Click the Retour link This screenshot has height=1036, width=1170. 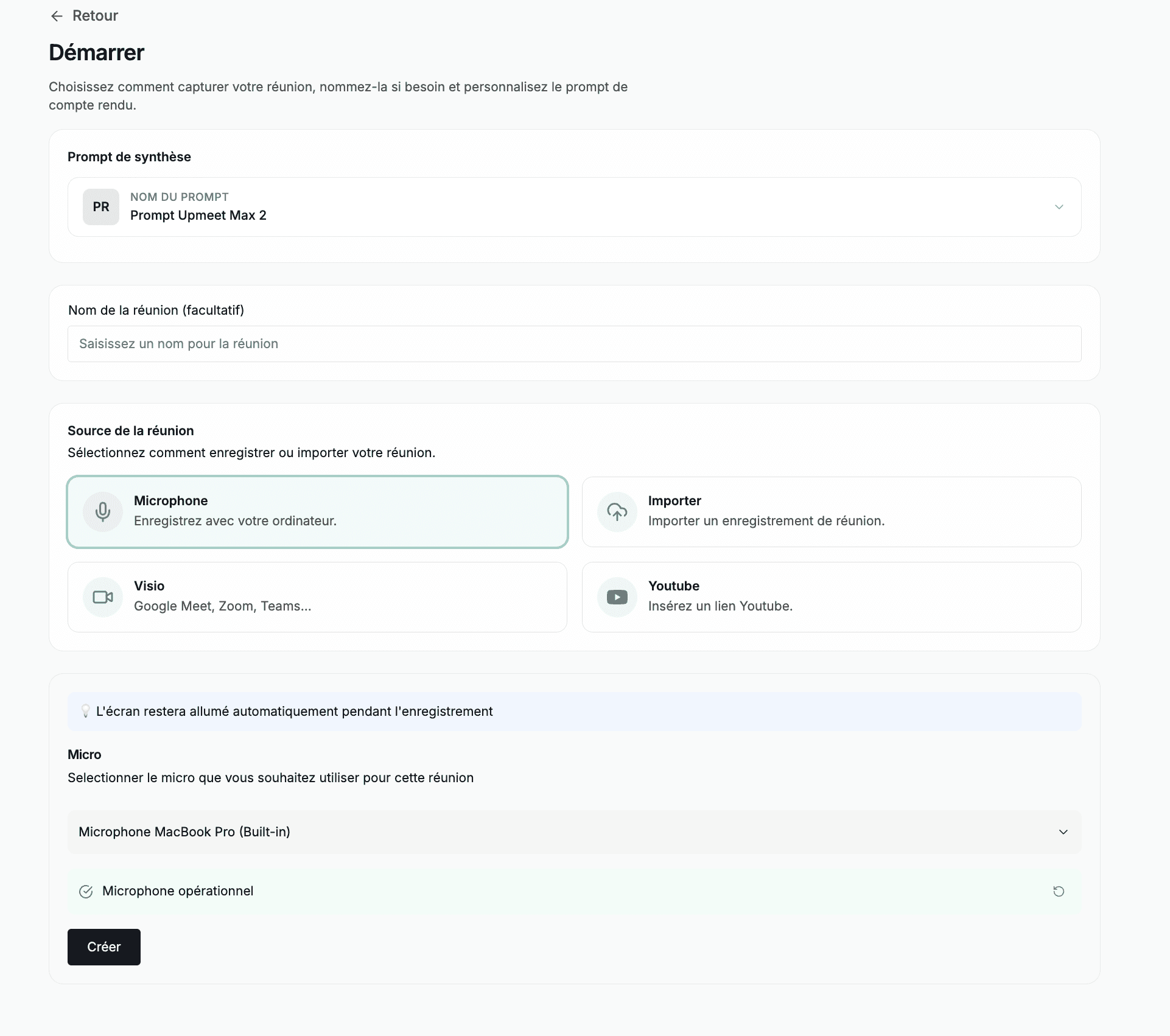(x=95, y=16)
